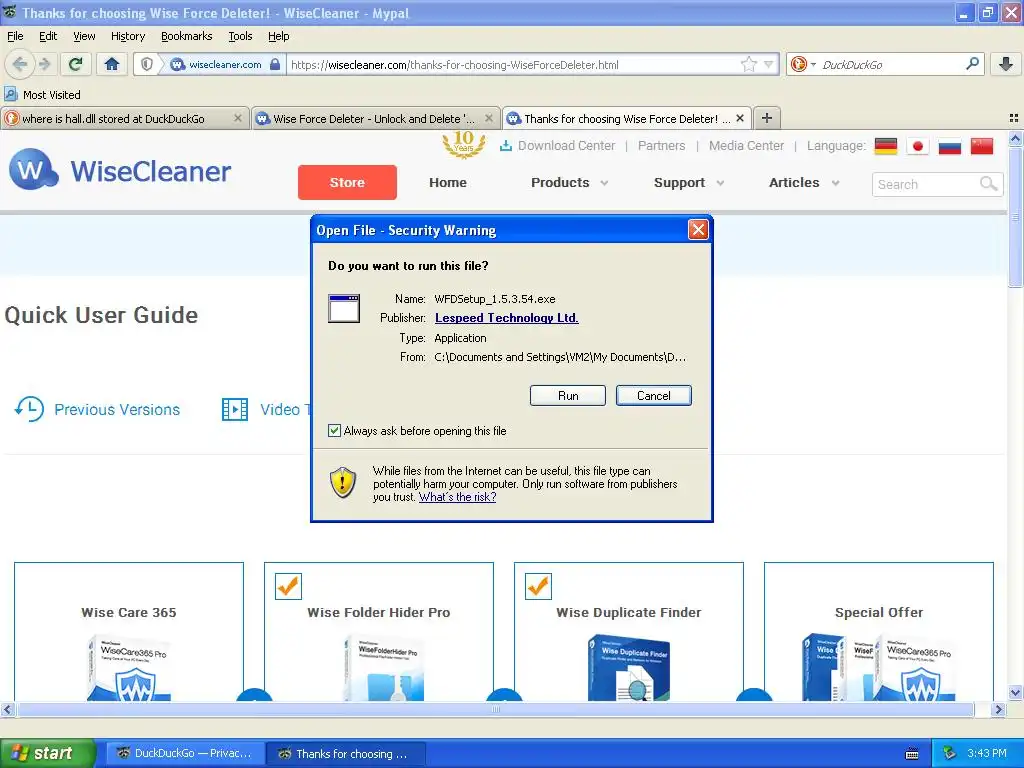Viewport: 1024px width, 768px height.
Task: Open the list all tabs icon
Action: pyautogui.click(x=1014, y=118)
